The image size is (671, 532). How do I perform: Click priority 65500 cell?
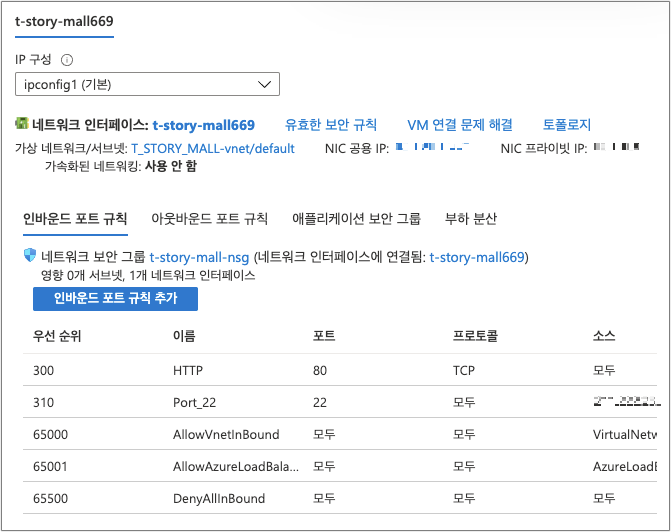[x=50, y=499]
